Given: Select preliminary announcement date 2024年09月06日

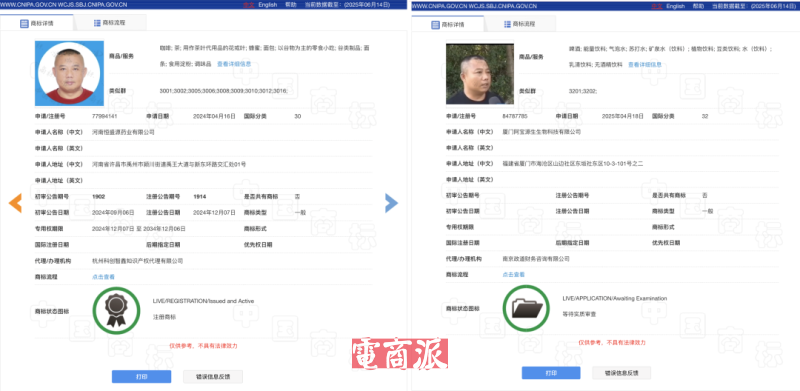Looking at the screenshot, I should (113, 212).
